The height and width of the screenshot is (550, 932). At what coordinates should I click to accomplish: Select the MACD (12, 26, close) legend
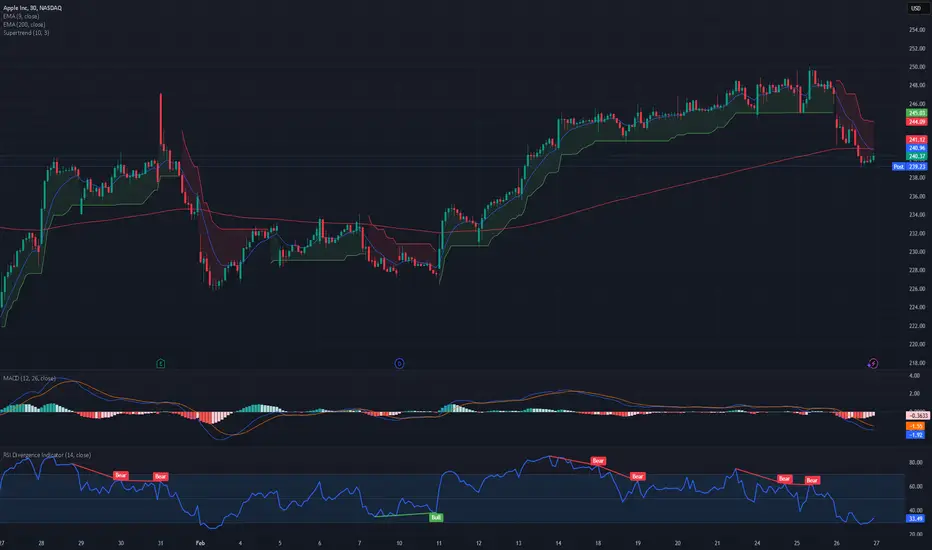pos(29,378)
